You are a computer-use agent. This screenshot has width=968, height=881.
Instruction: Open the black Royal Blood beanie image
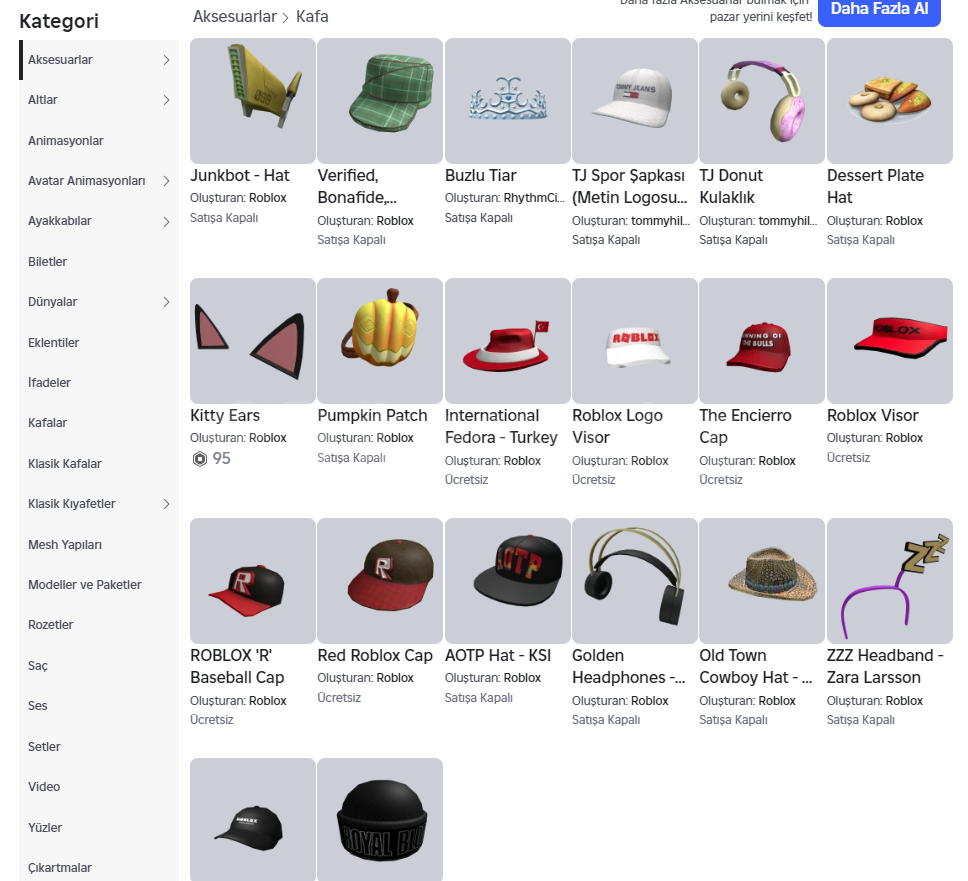point(380,820)
